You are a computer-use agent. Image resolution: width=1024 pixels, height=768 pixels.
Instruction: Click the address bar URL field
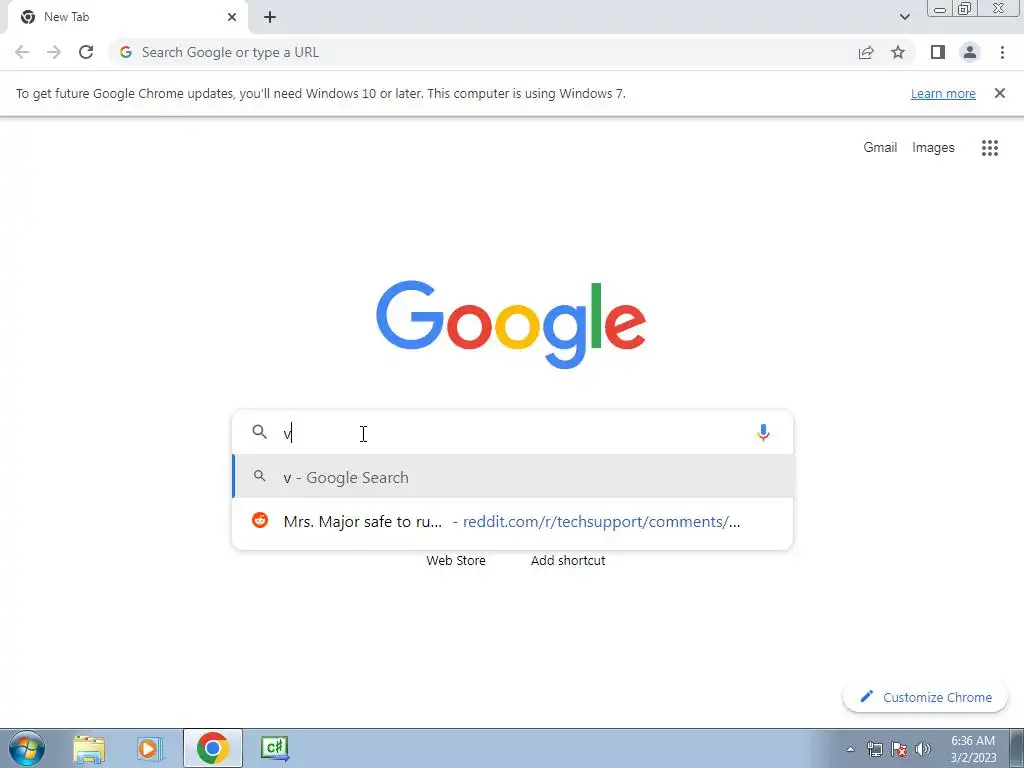click(x=482, y=52)
